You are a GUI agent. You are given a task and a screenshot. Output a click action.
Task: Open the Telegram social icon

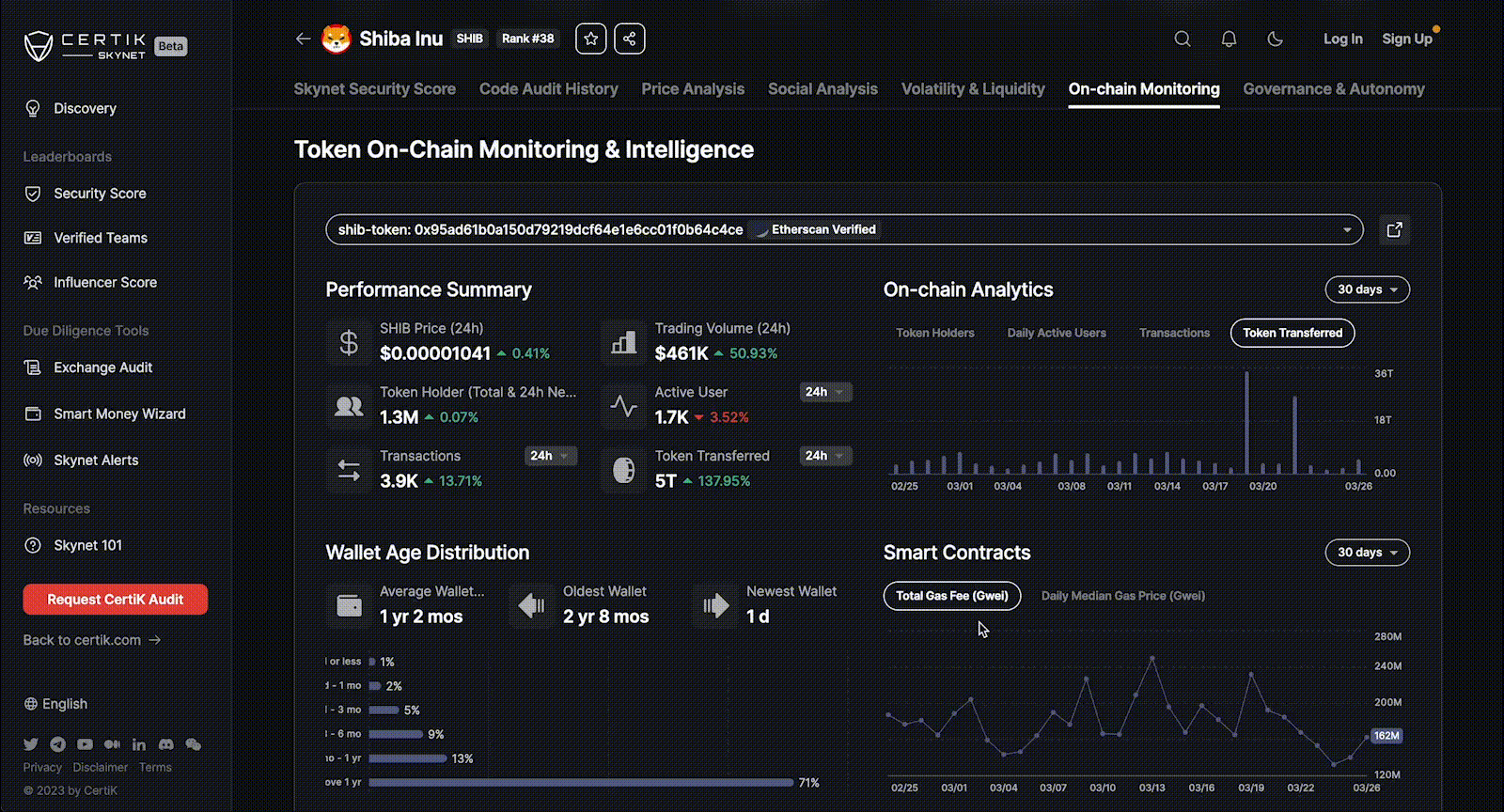pos(58,744)
